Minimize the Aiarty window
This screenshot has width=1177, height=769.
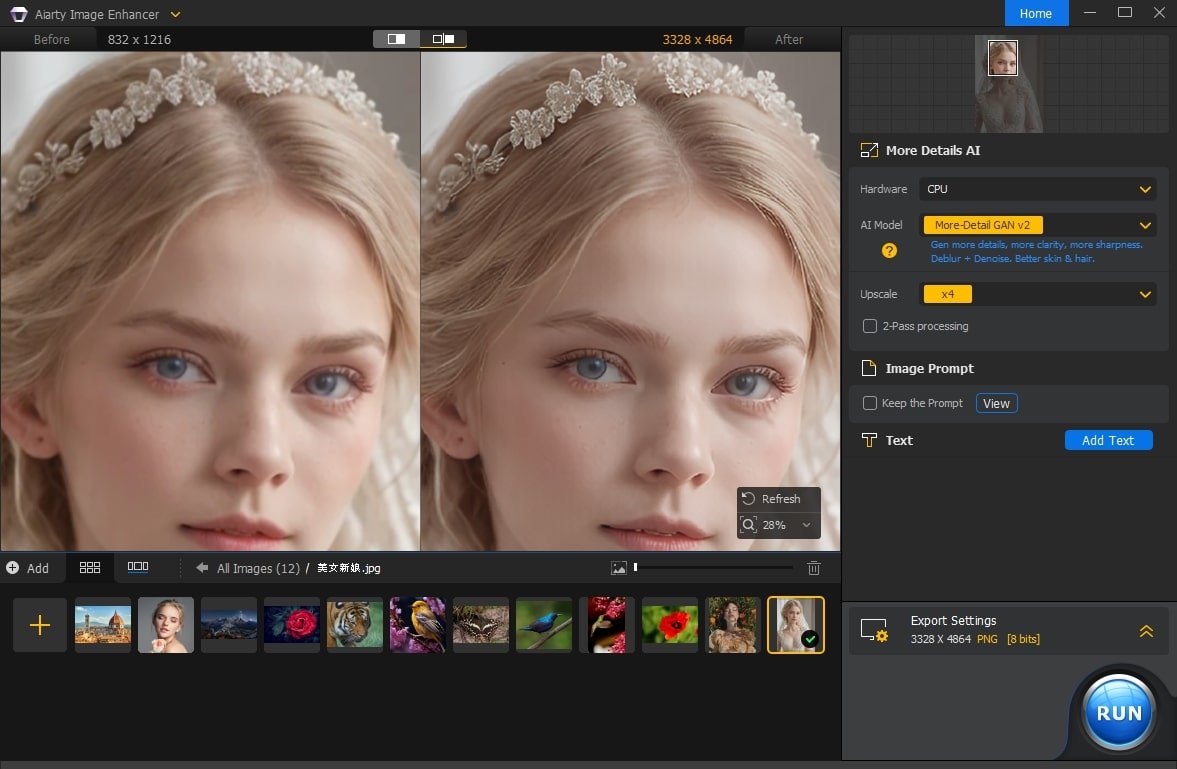(1090, 13)
